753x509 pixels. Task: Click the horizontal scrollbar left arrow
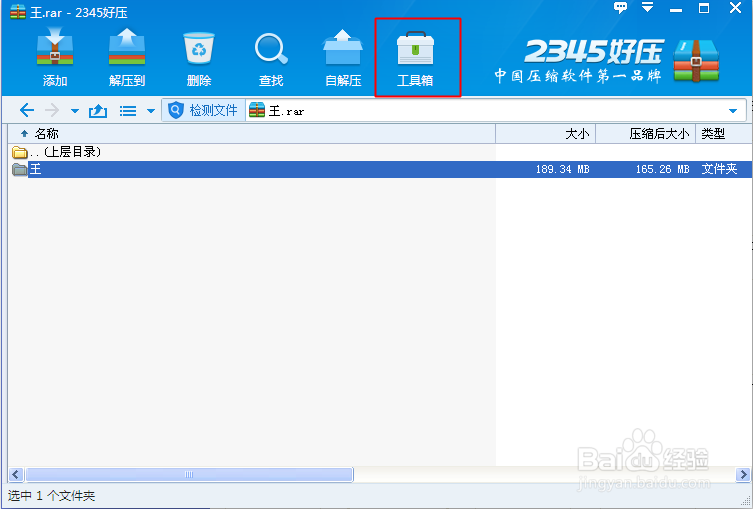(x=16, y=475)
